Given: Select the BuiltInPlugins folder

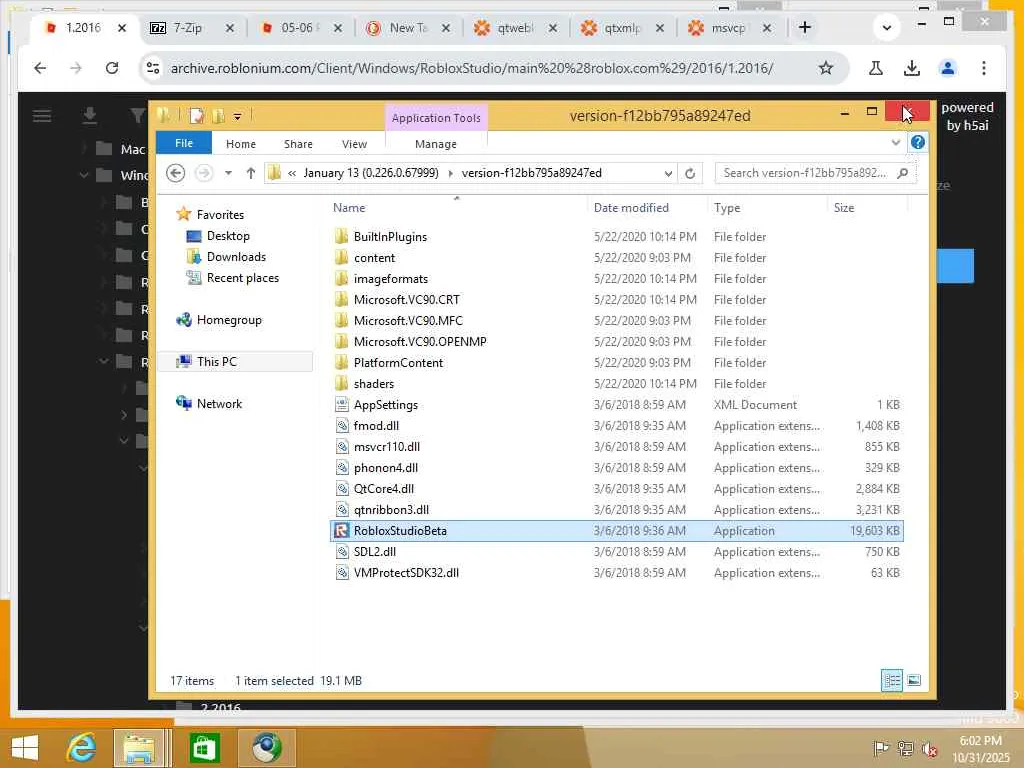Looking at the screenshot, I should coord(390,236).
